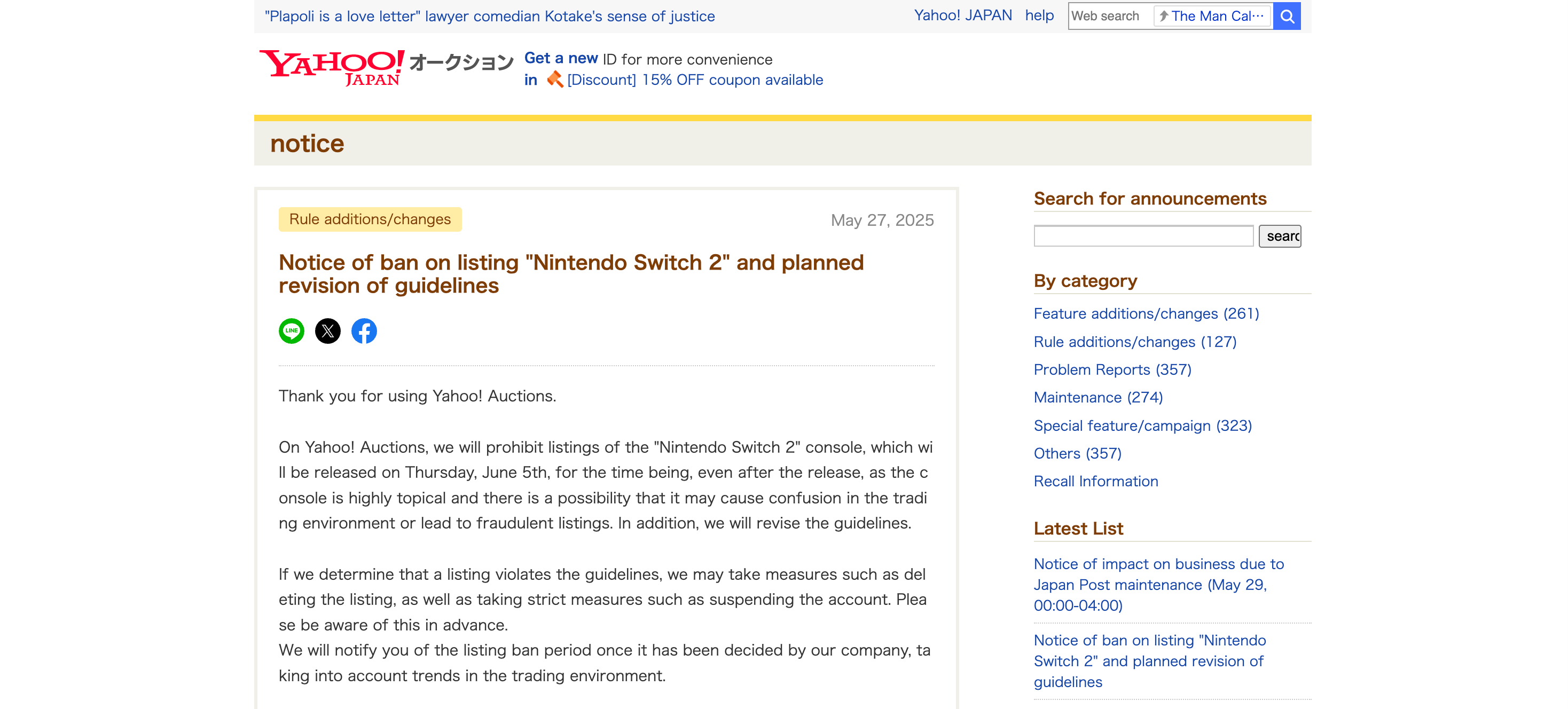Click the blue web search magnifier button

tap(1287, 17)
